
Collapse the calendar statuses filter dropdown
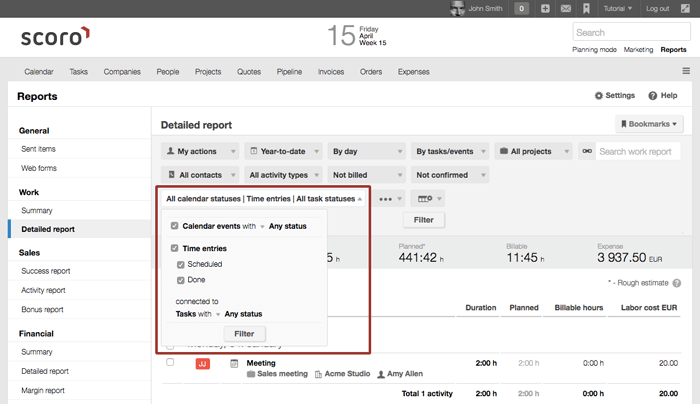(264, 199)
